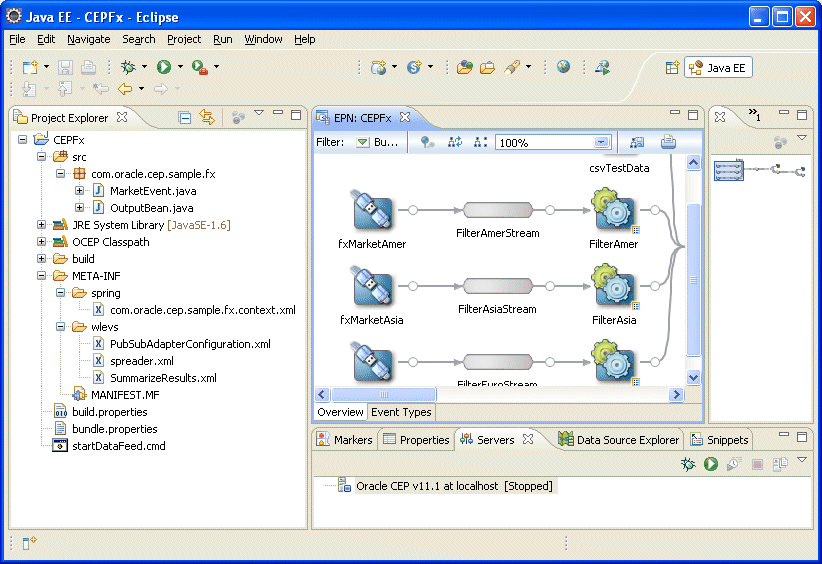Image resolution: width=822 pixels, height=564 pixels.
Task: Open the Data Source Explorer tab
Action: click(619, 440)
